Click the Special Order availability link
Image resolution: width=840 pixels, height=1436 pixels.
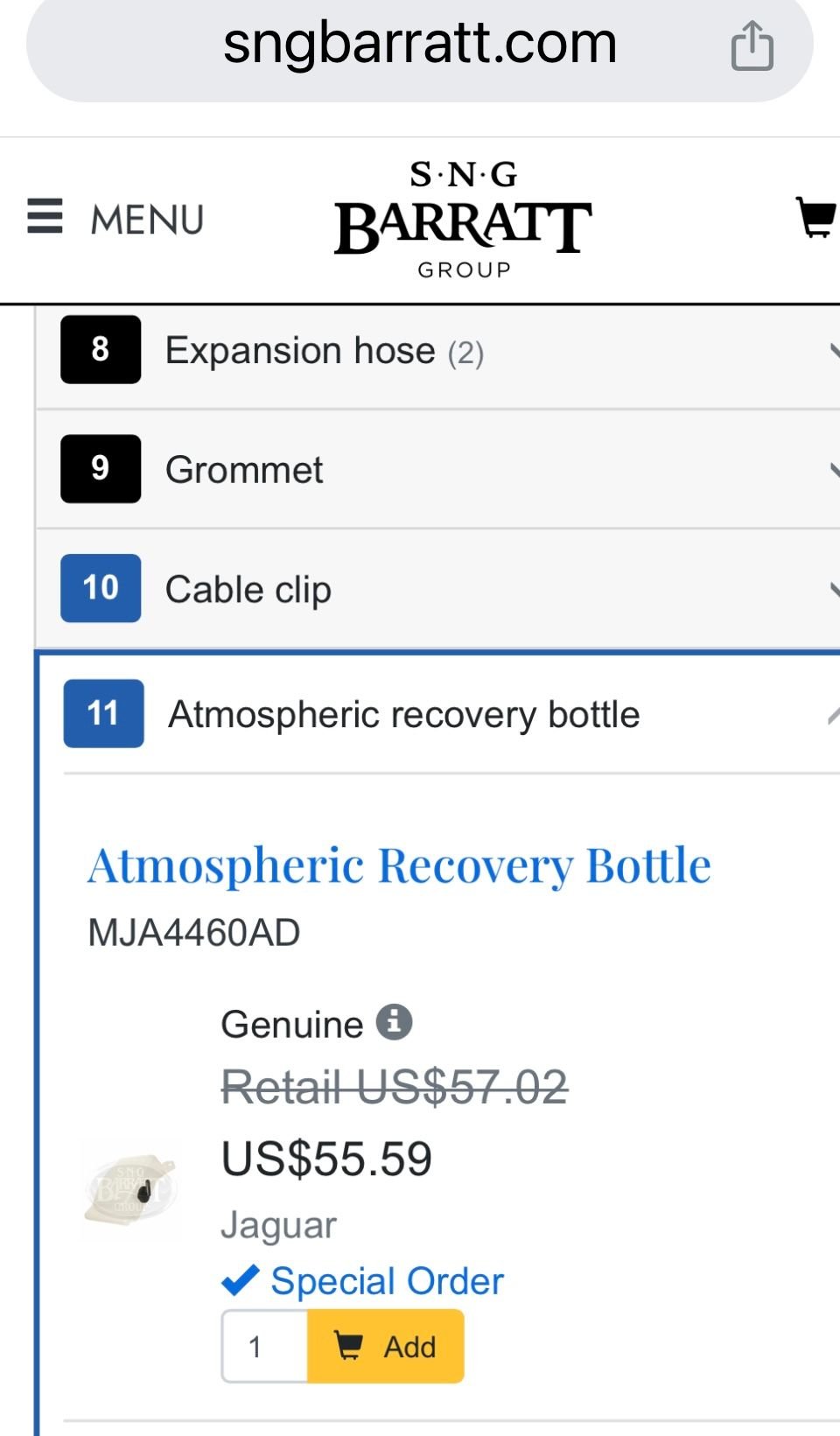(387, 1281)
